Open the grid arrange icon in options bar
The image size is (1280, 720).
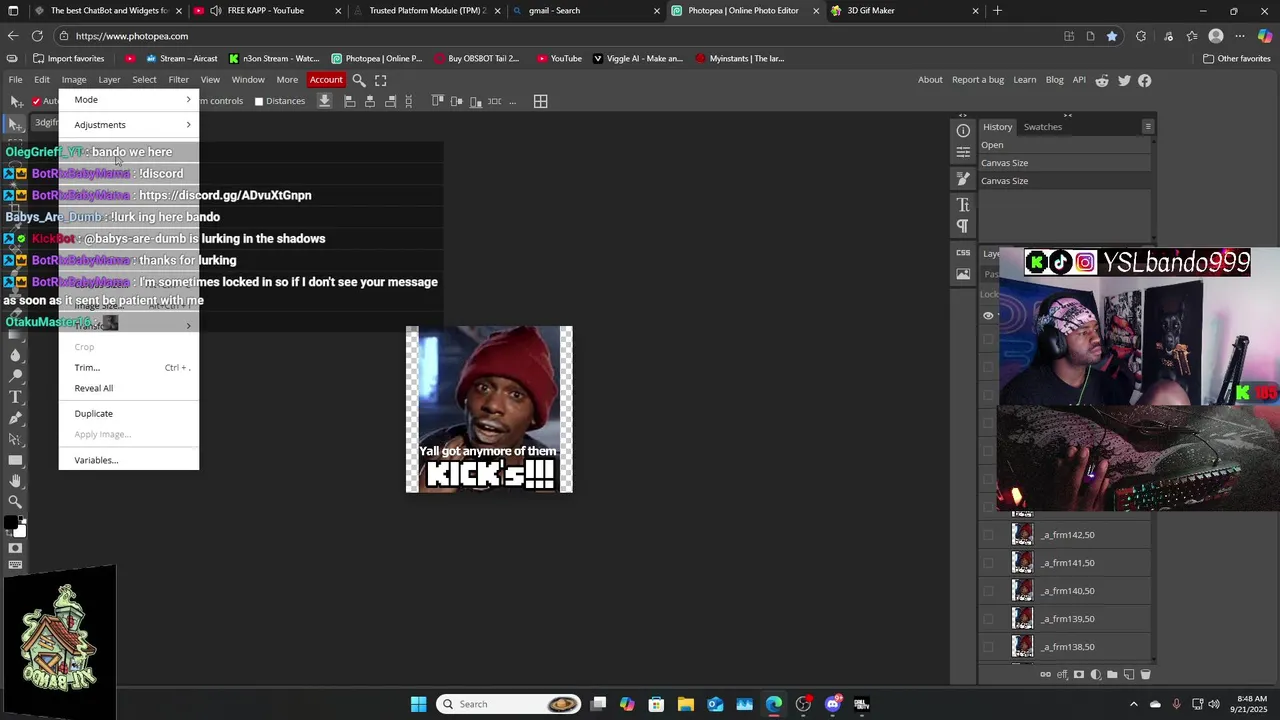click(x=540, y=101)
